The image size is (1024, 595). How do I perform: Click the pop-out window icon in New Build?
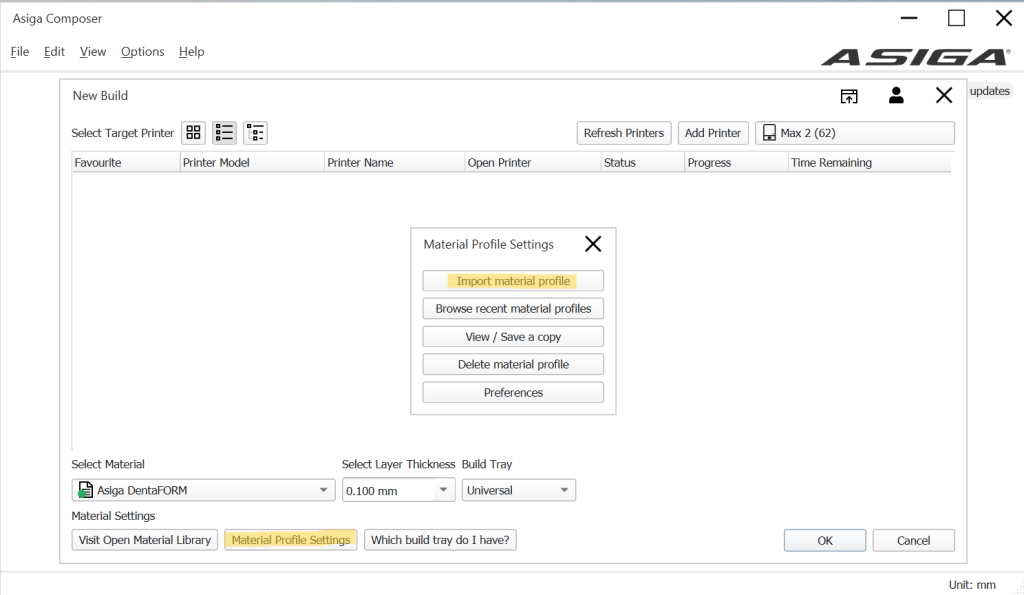(x=849, y=96)
